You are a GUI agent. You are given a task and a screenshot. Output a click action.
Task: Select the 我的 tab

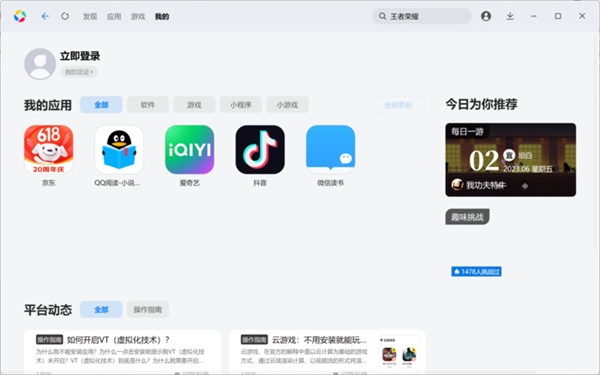coord(162,16)
